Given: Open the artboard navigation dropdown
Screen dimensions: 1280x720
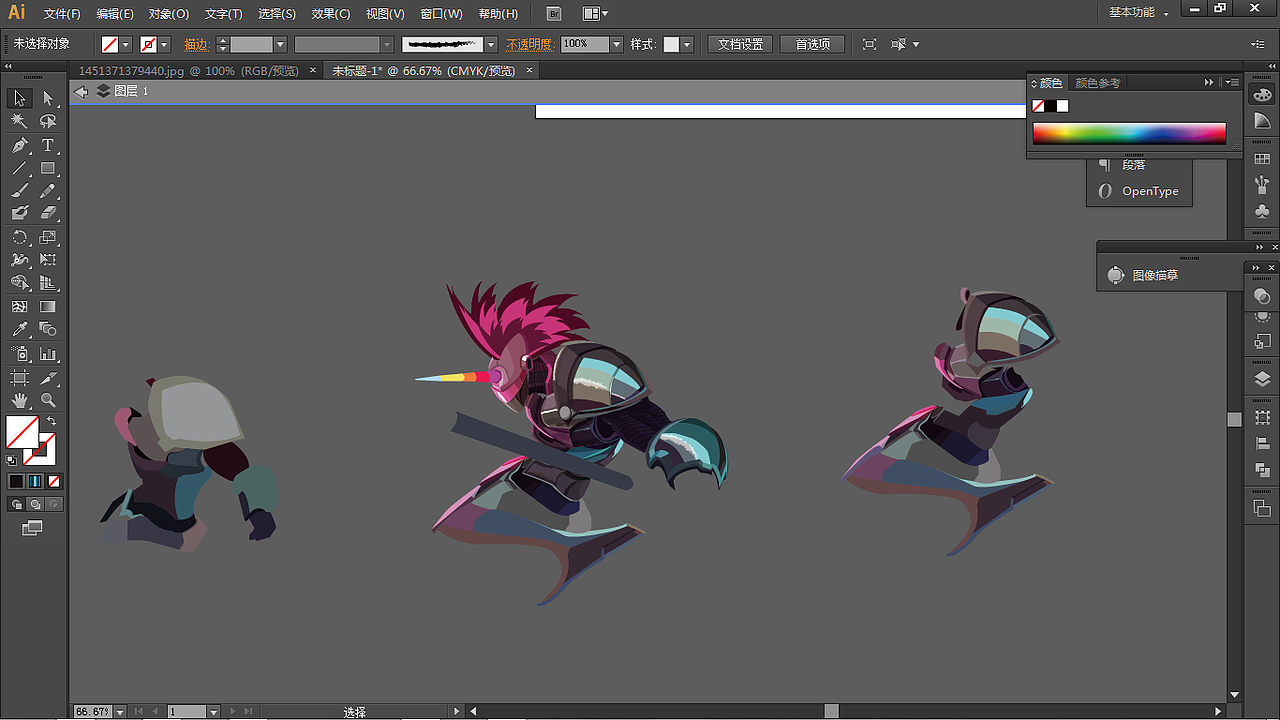Looking at the screenshot, I should 213,712.
